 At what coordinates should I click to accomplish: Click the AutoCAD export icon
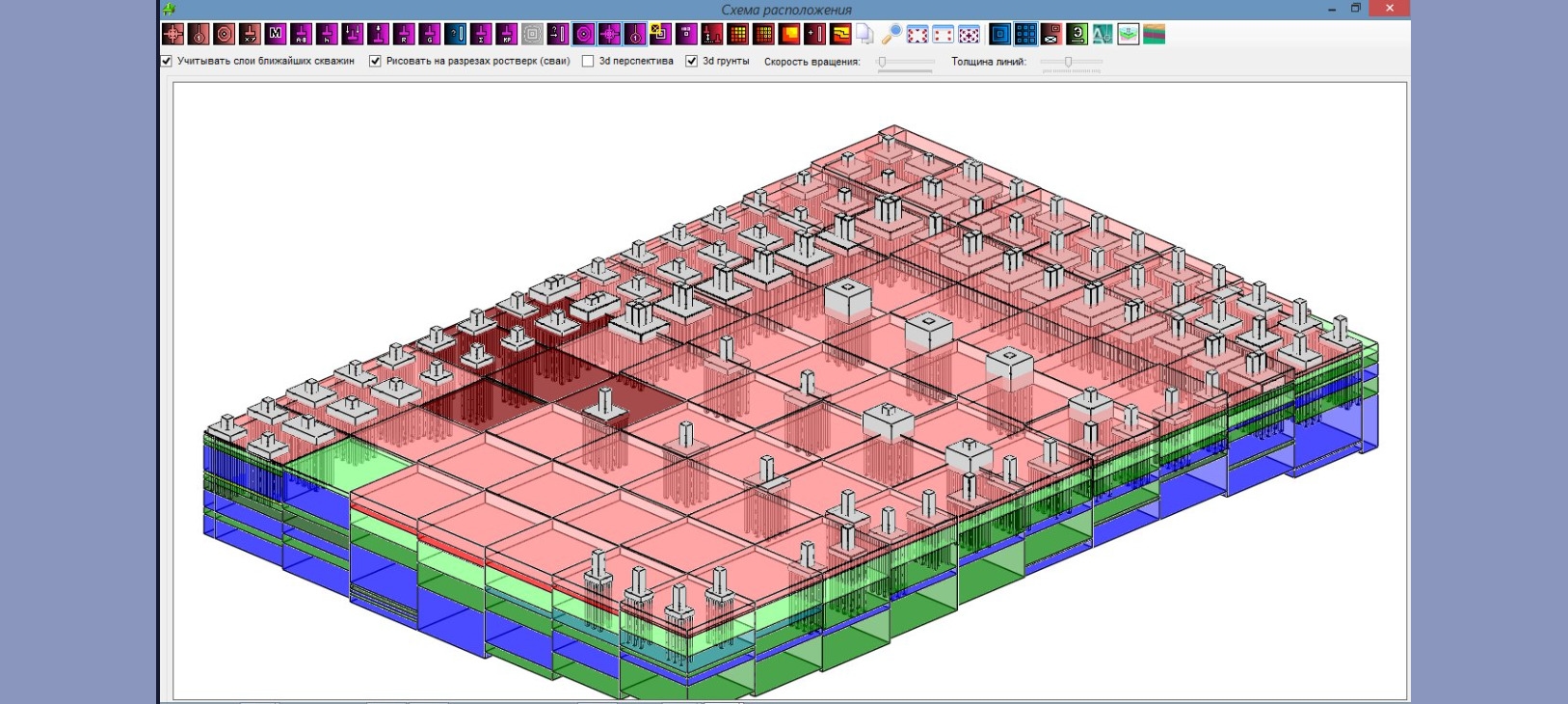[1103, 35]
